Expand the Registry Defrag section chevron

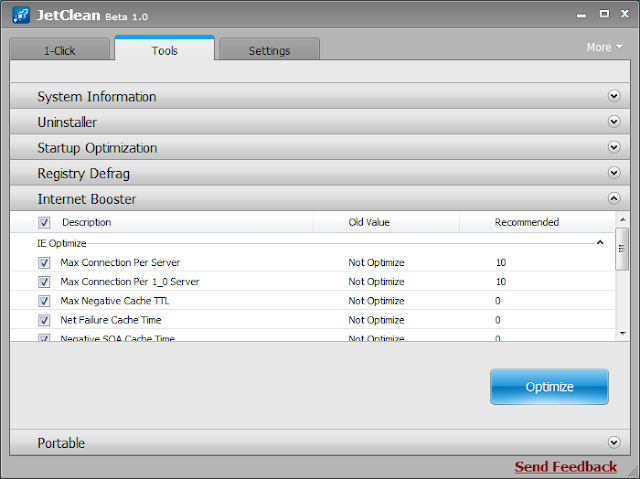[614, 173]
